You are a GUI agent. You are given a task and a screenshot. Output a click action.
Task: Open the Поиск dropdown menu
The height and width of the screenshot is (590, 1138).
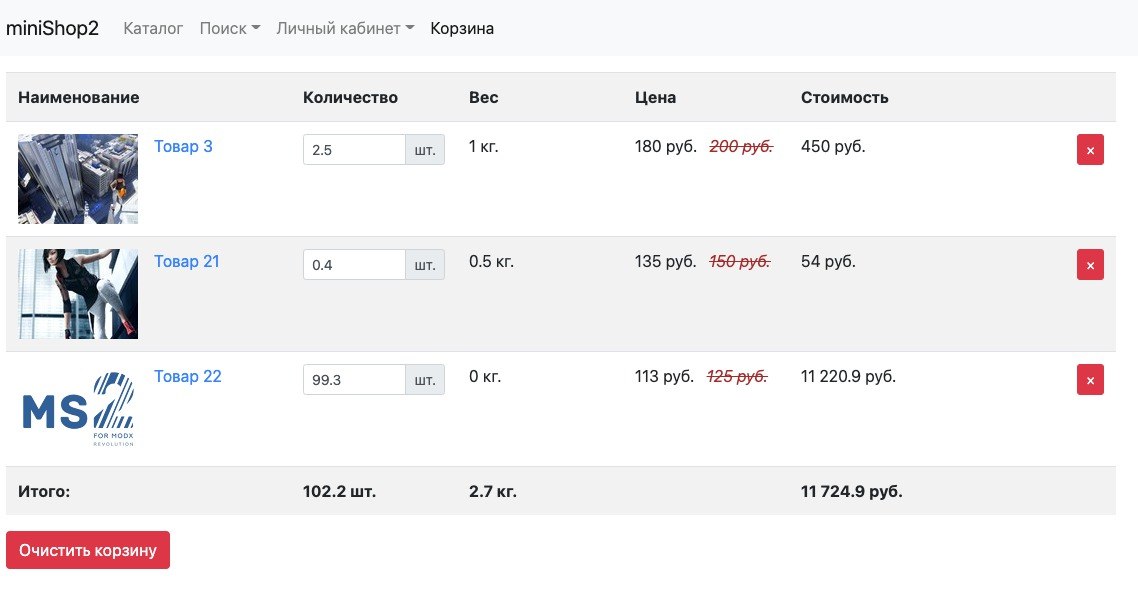229,28
